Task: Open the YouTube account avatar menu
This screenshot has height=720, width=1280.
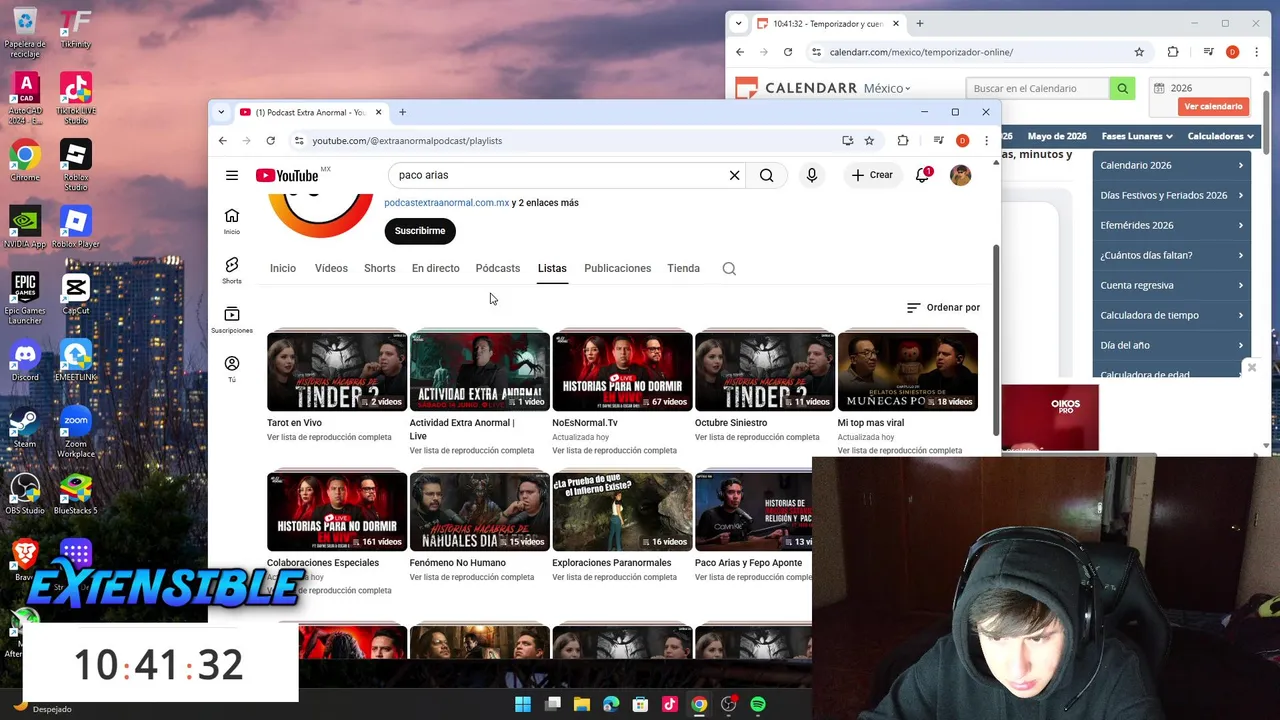Action: 960,175
